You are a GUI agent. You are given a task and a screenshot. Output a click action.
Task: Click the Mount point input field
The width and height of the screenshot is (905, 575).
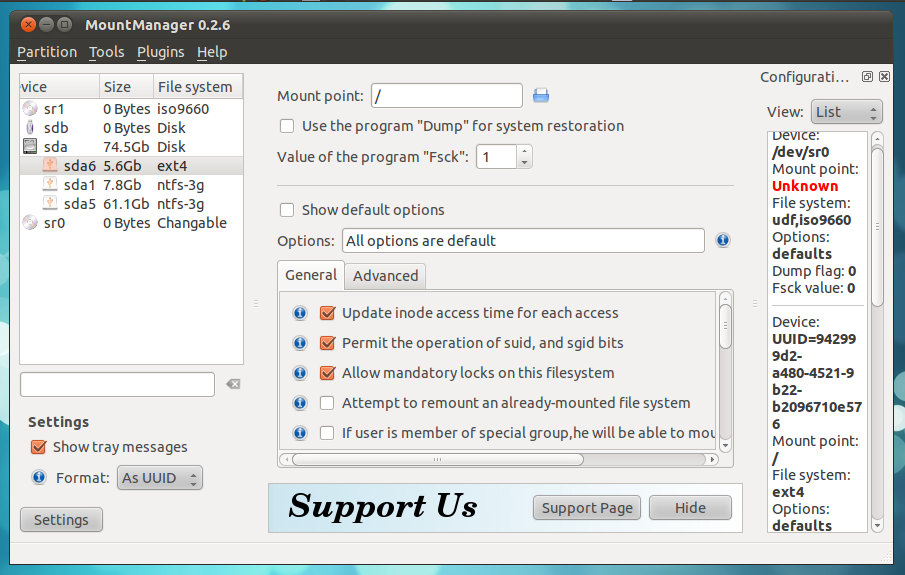(x=447, y=95)
